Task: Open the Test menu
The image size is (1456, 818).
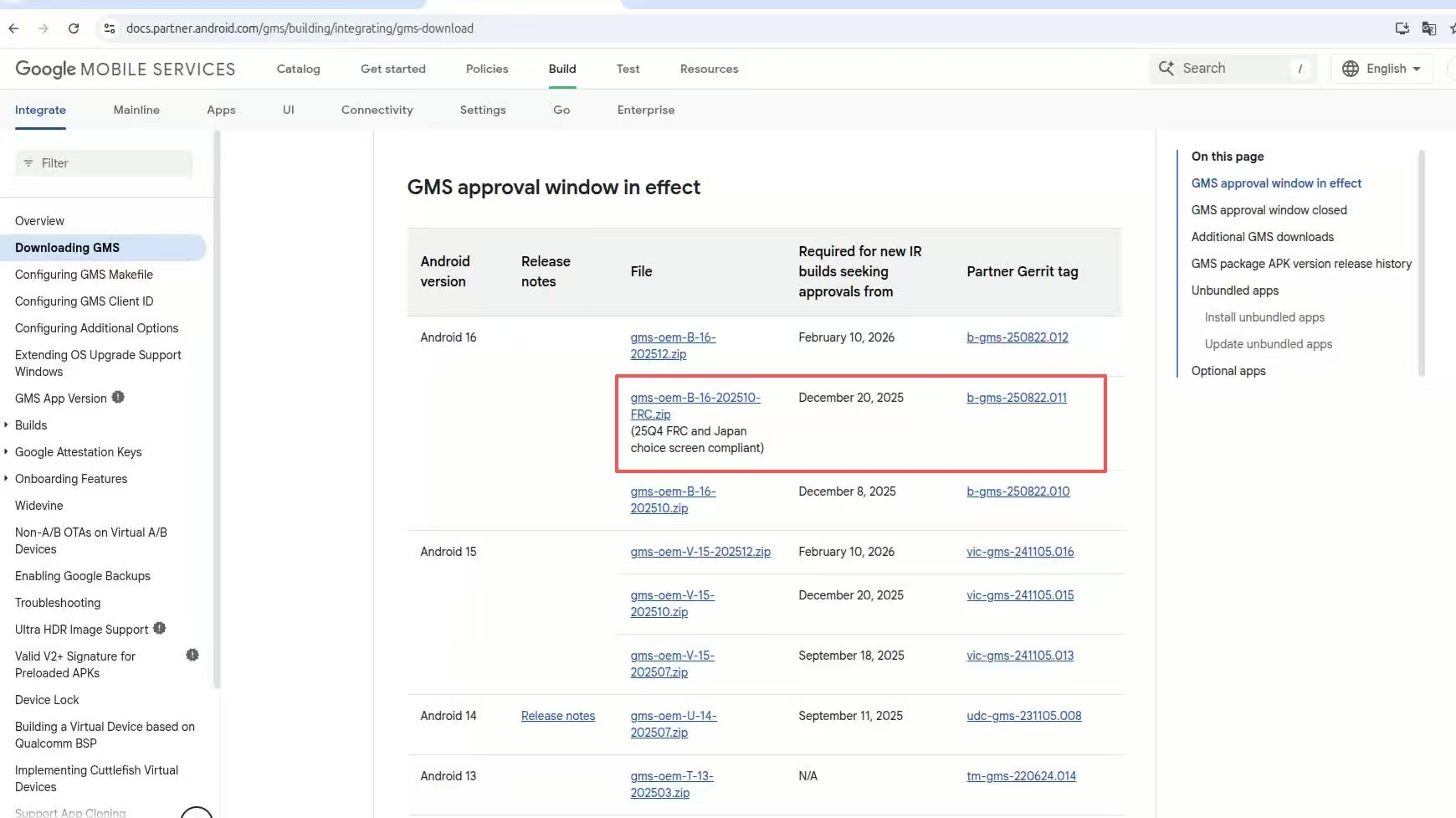Action: tap(628, 69)
